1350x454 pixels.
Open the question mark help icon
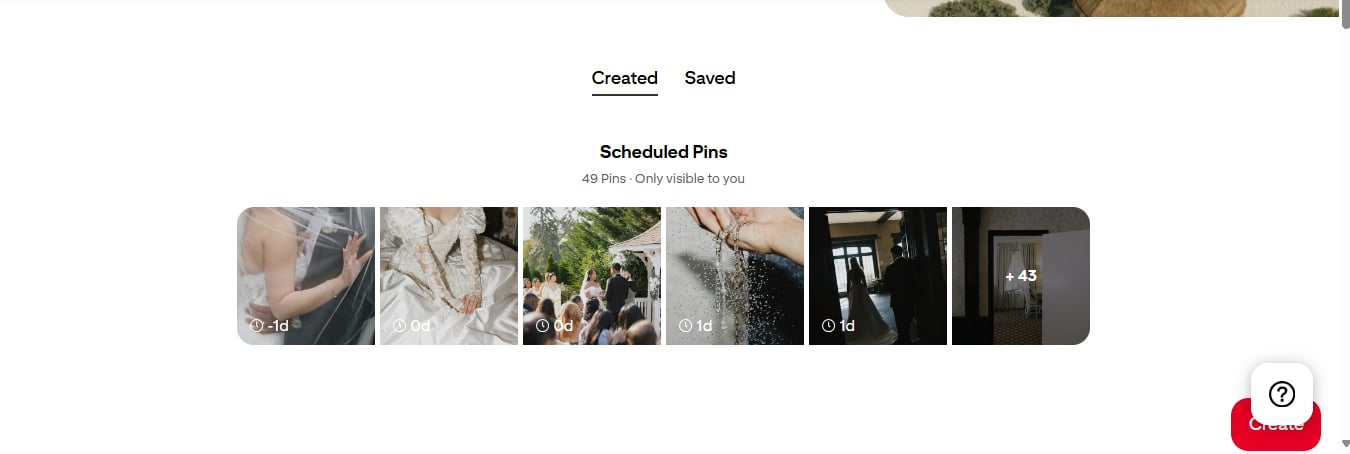point(1281,393)
